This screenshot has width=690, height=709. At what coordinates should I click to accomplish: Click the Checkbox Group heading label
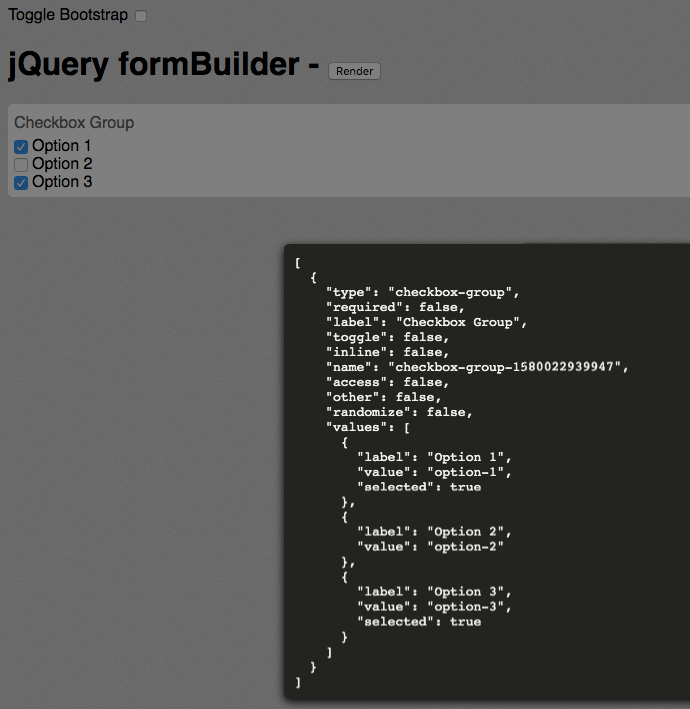(x=74, y=123)
